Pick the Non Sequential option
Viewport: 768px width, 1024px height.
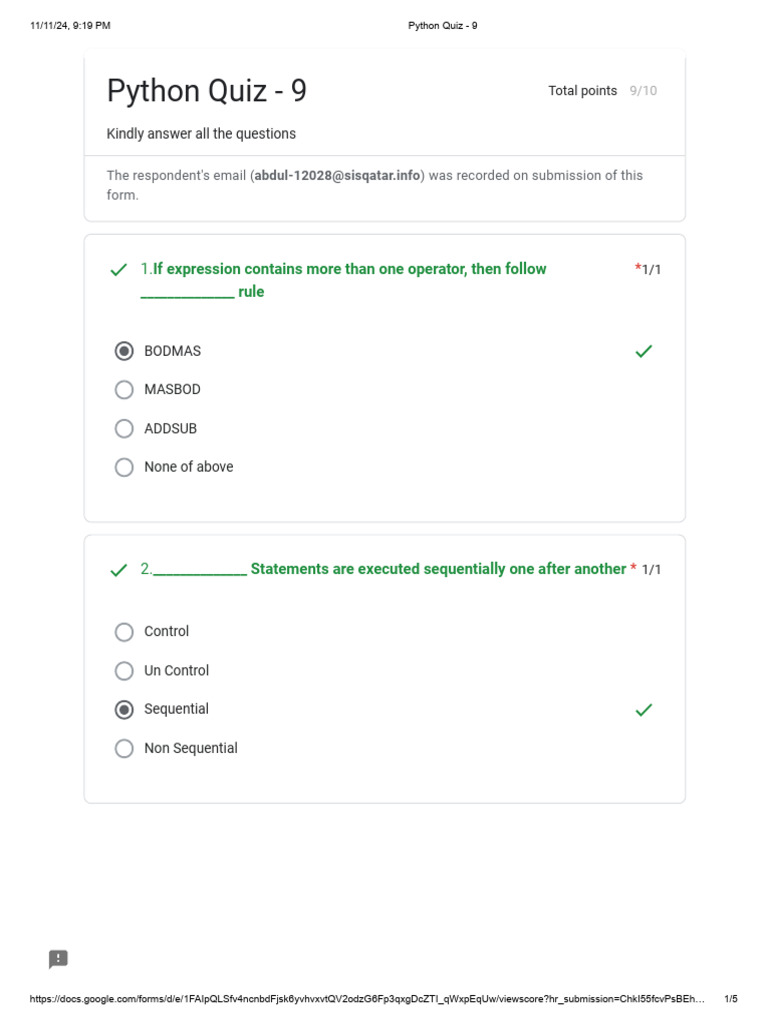coord(124,748)
